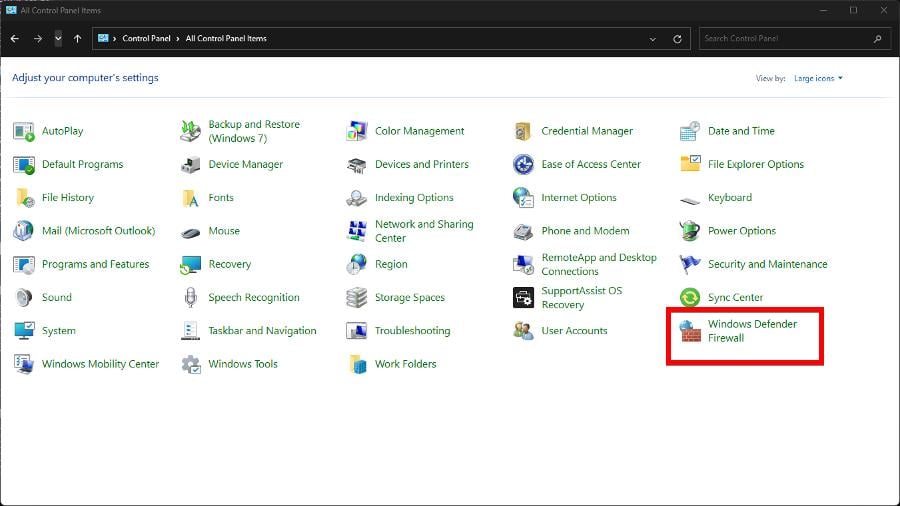The image size is (900, 506).
Task: Click the Speech Recognition microphone icon
Action: click(x=190, y=298)
